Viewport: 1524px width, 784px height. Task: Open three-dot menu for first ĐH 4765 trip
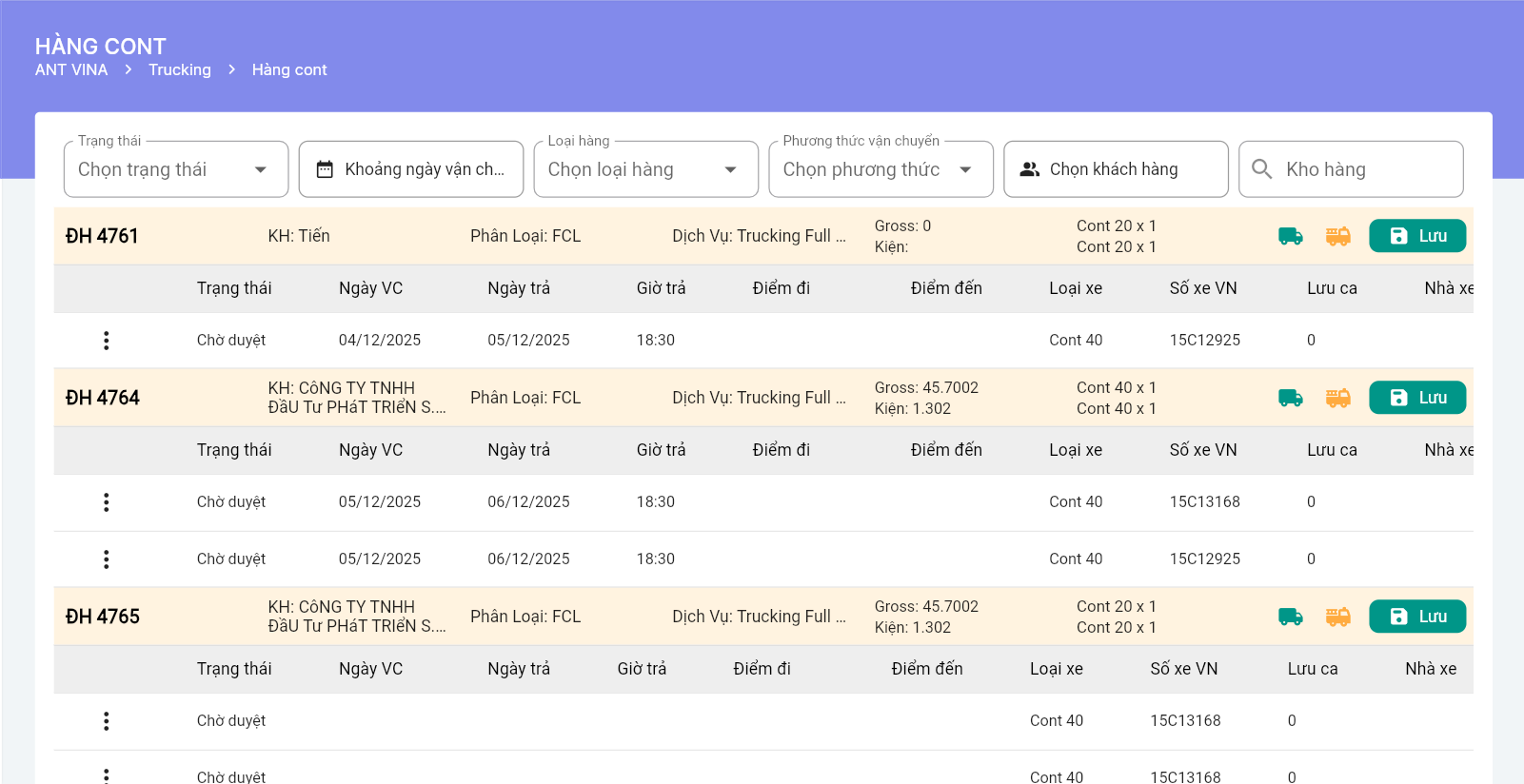(106, 721)
